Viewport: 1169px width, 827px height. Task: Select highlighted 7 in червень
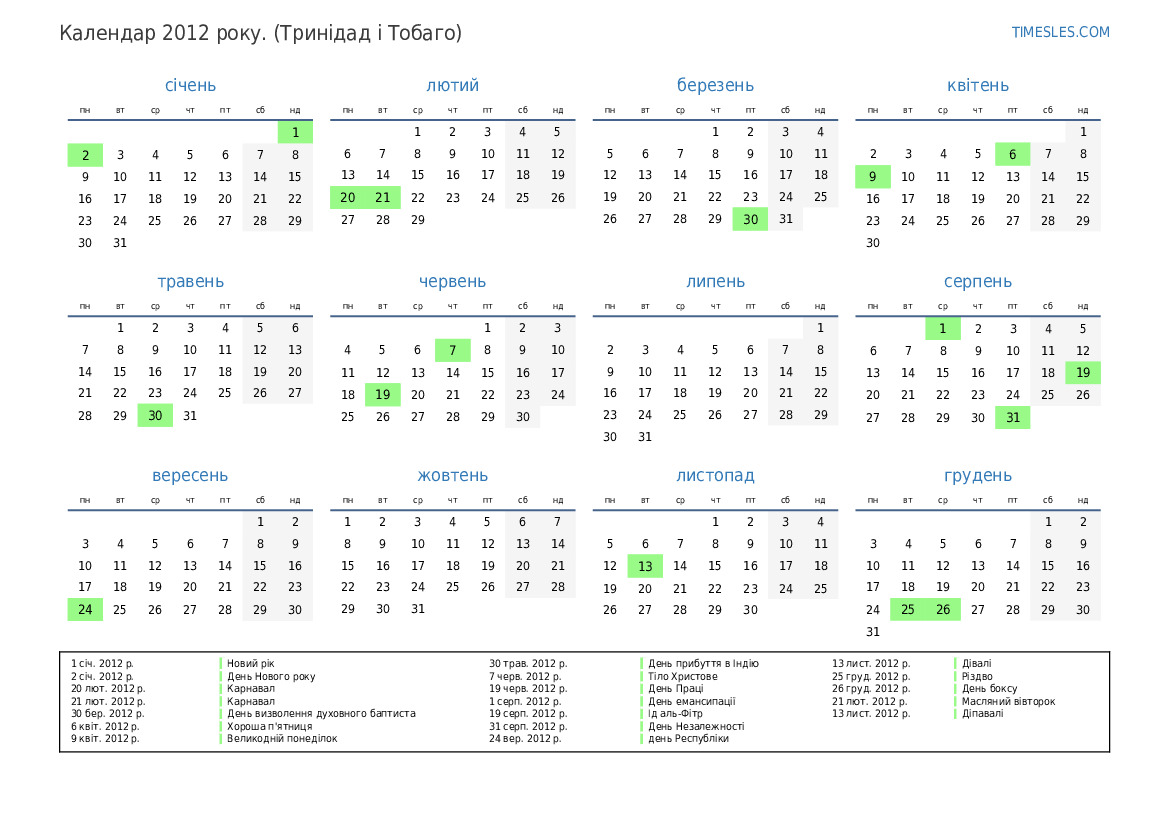[453, 350]
